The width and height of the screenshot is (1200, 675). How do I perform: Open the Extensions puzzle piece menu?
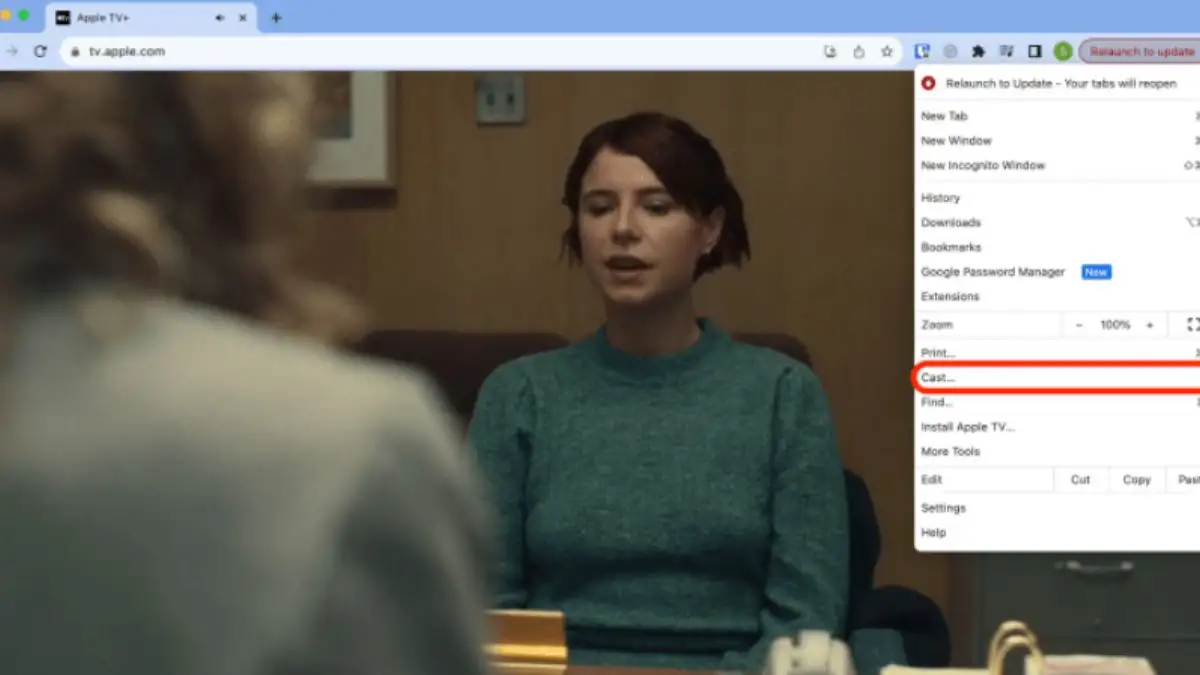[x=978, y=51]
